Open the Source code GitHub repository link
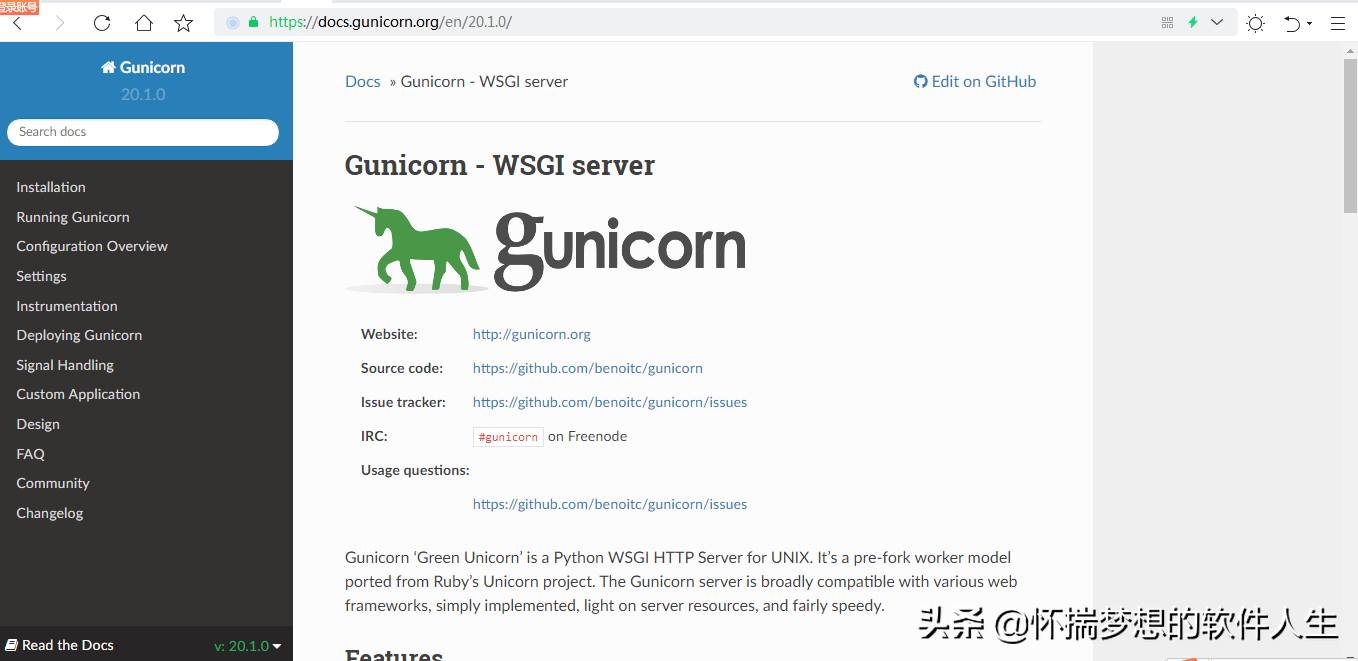 (x=588, y=368)
